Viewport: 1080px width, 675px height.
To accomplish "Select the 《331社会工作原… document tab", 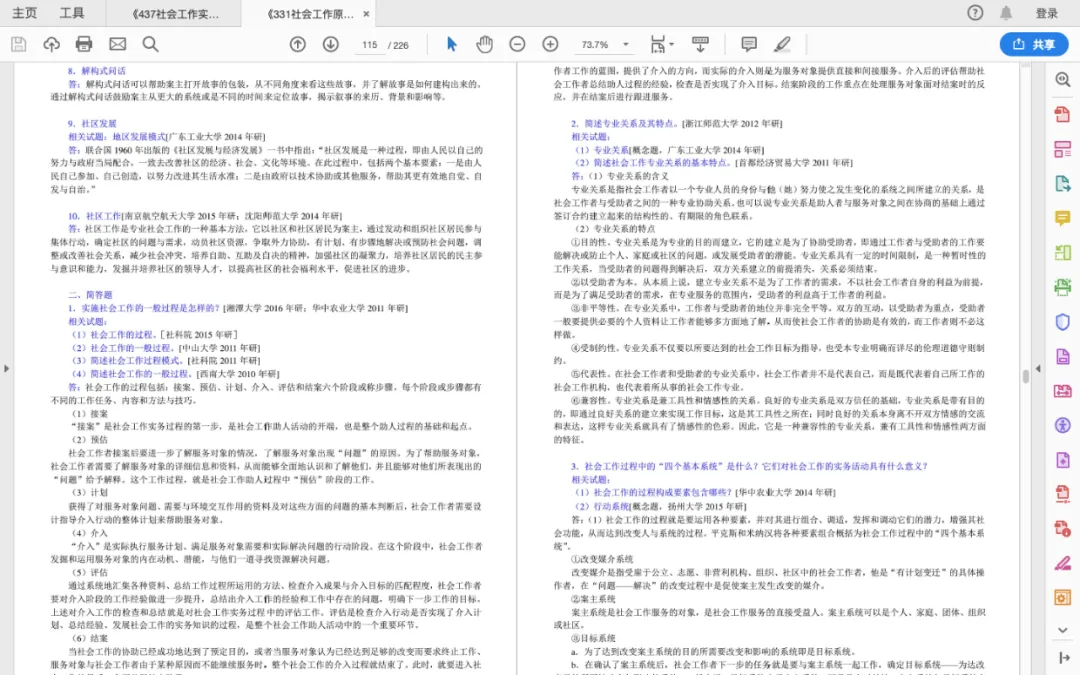I will [x=309, y=14].
